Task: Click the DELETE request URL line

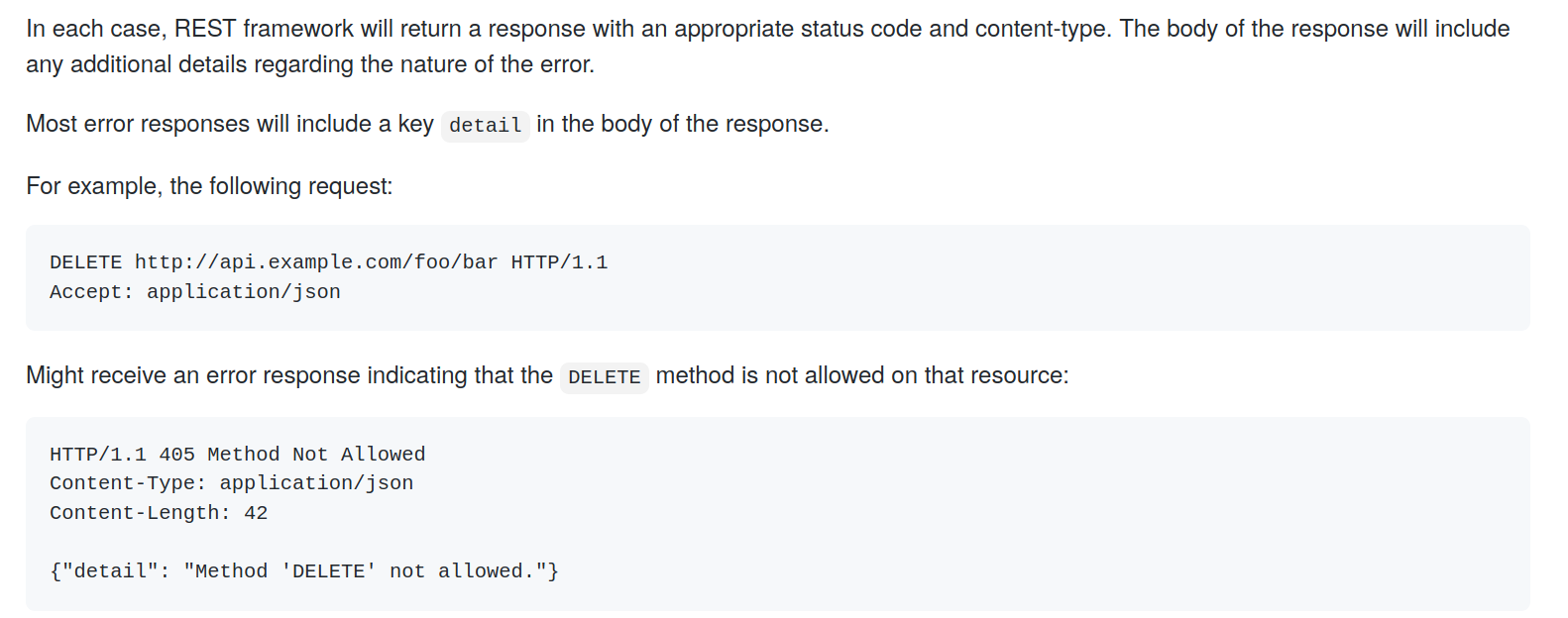Action: pos(329,262)
